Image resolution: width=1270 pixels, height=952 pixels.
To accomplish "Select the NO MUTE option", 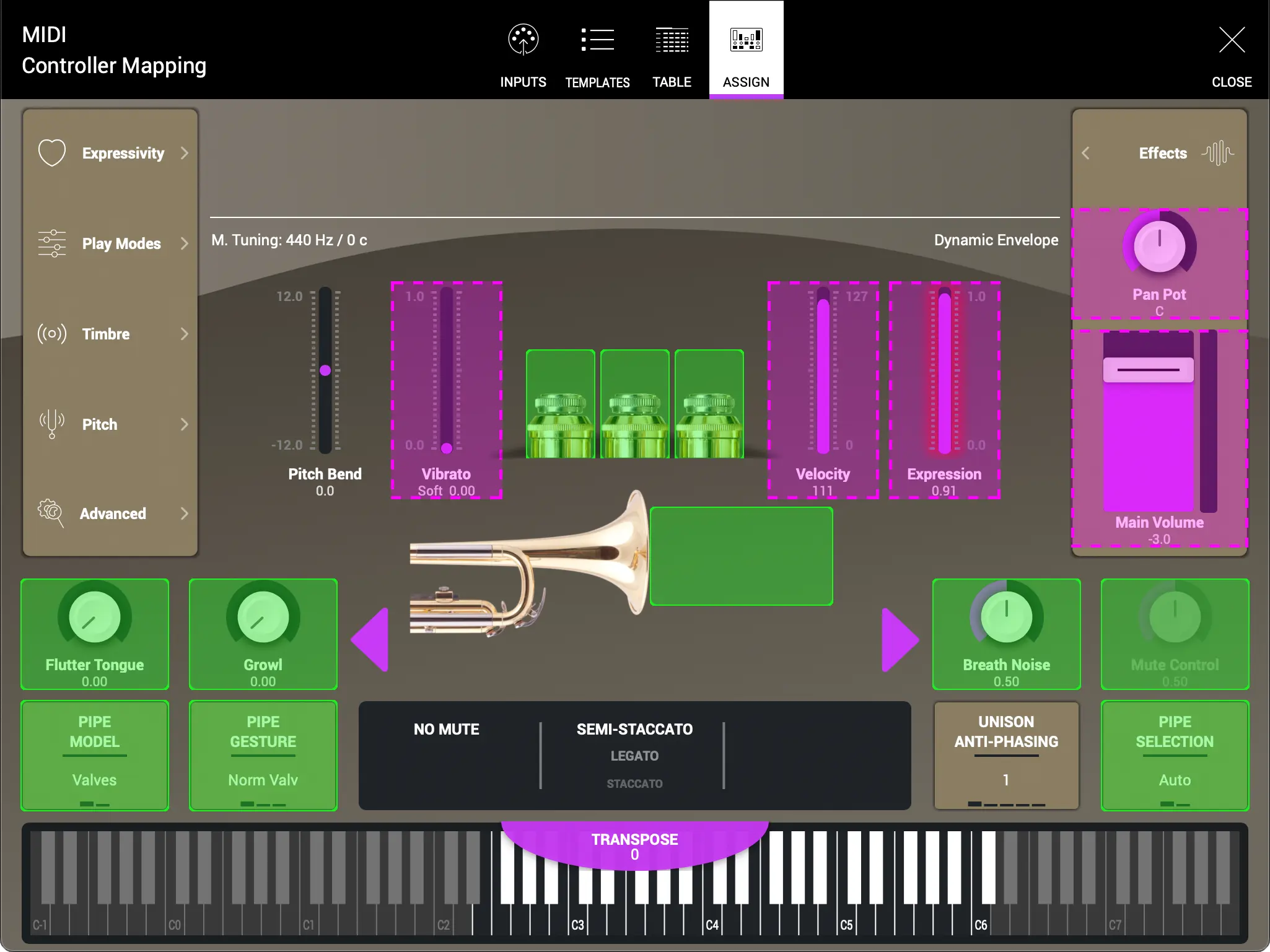I will [446, 729].
